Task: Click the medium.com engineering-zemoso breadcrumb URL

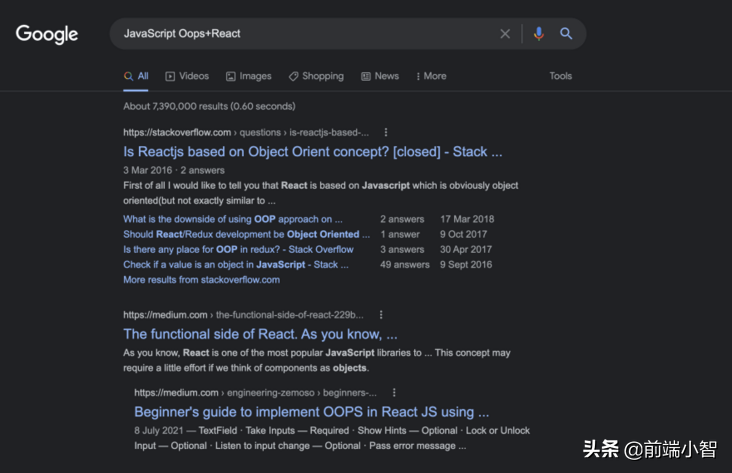Action: (255, 393)
